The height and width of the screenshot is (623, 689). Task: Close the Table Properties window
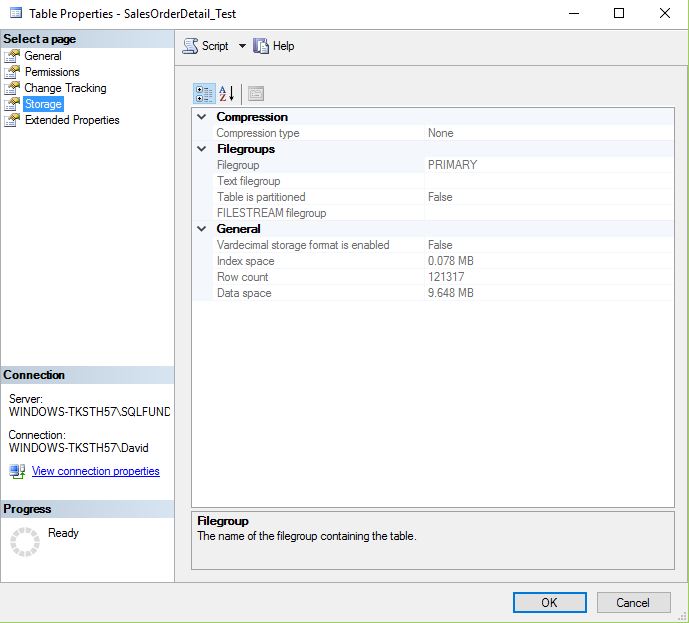(665, 13)
